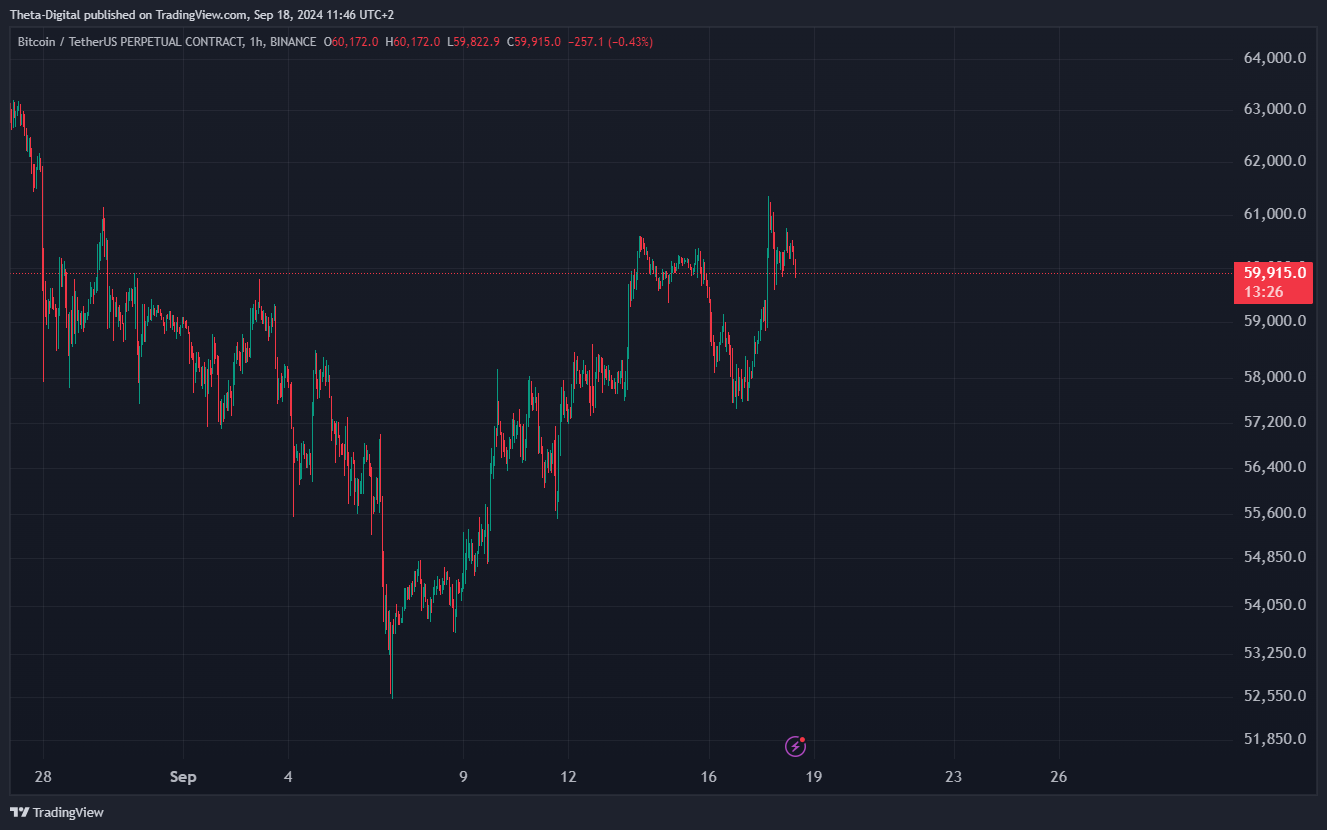The height and width of the screenshot is (830, 1327).
Task: Click the 51,850.0 price axis label
Action: (x=1275, y=739)
